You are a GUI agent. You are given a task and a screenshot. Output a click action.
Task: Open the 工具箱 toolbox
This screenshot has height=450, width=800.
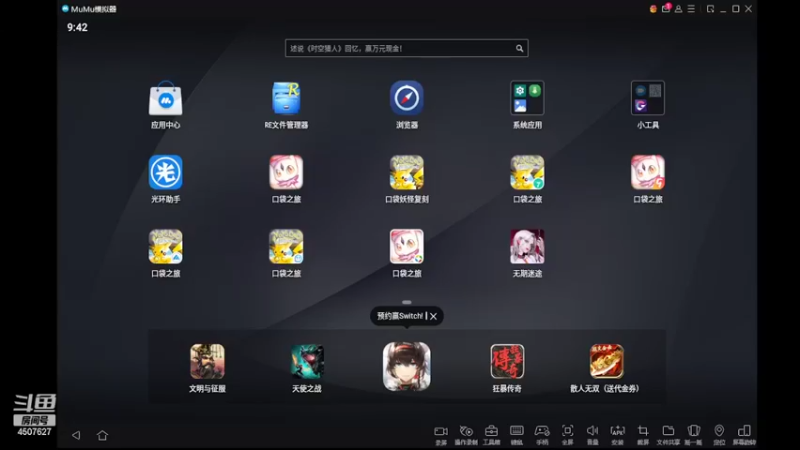(491, 435)
